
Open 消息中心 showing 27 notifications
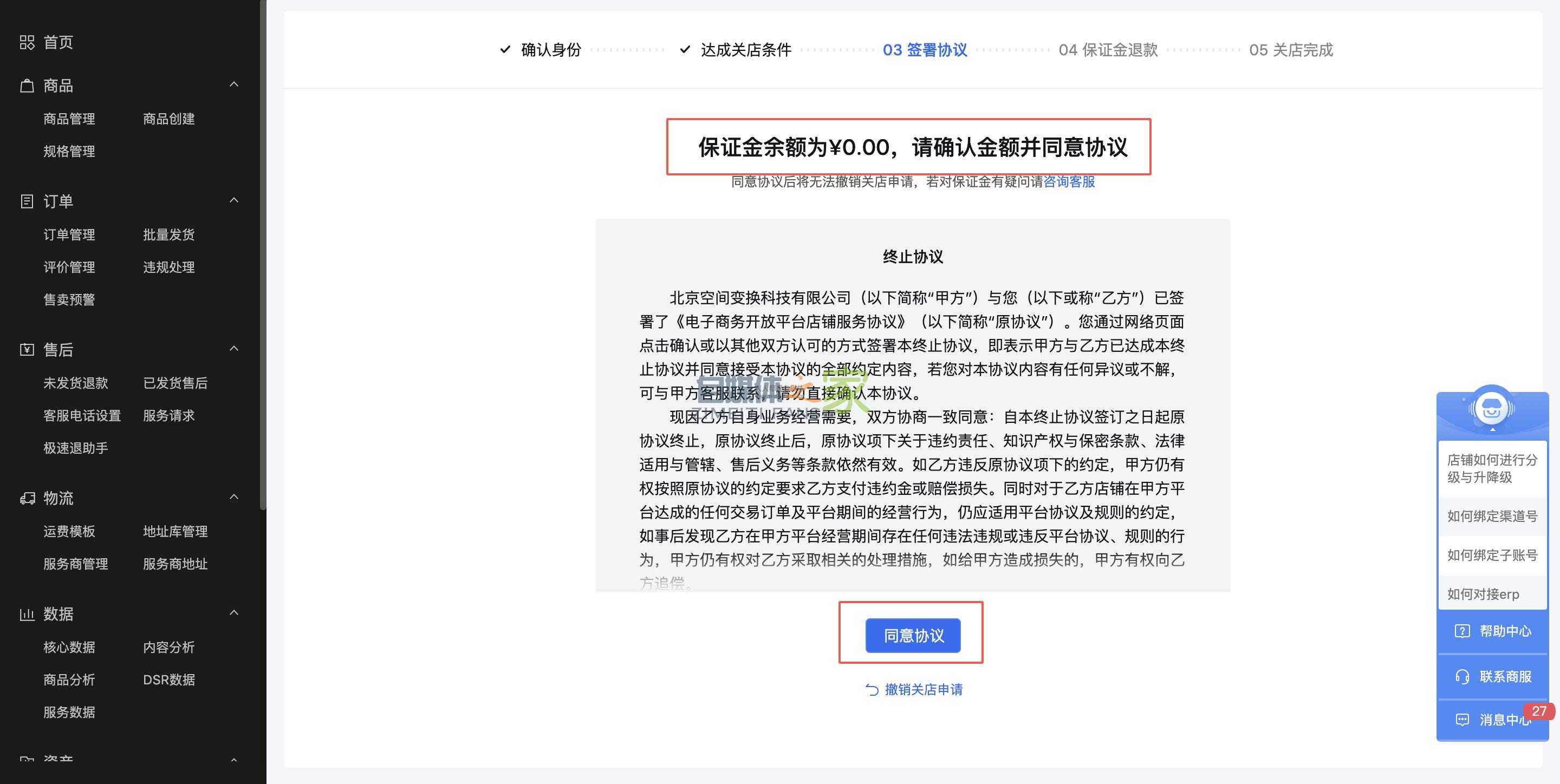point(1493,720)
